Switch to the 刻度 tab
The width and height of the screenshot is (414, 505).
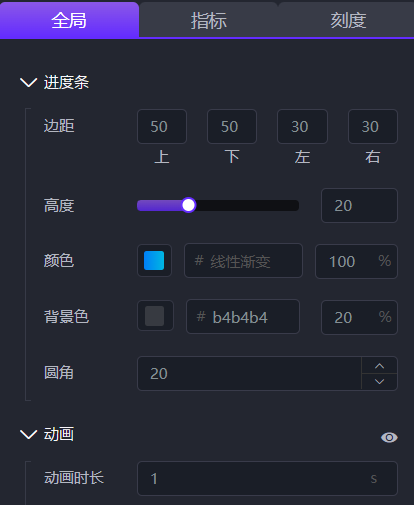[x=348, y=20]
